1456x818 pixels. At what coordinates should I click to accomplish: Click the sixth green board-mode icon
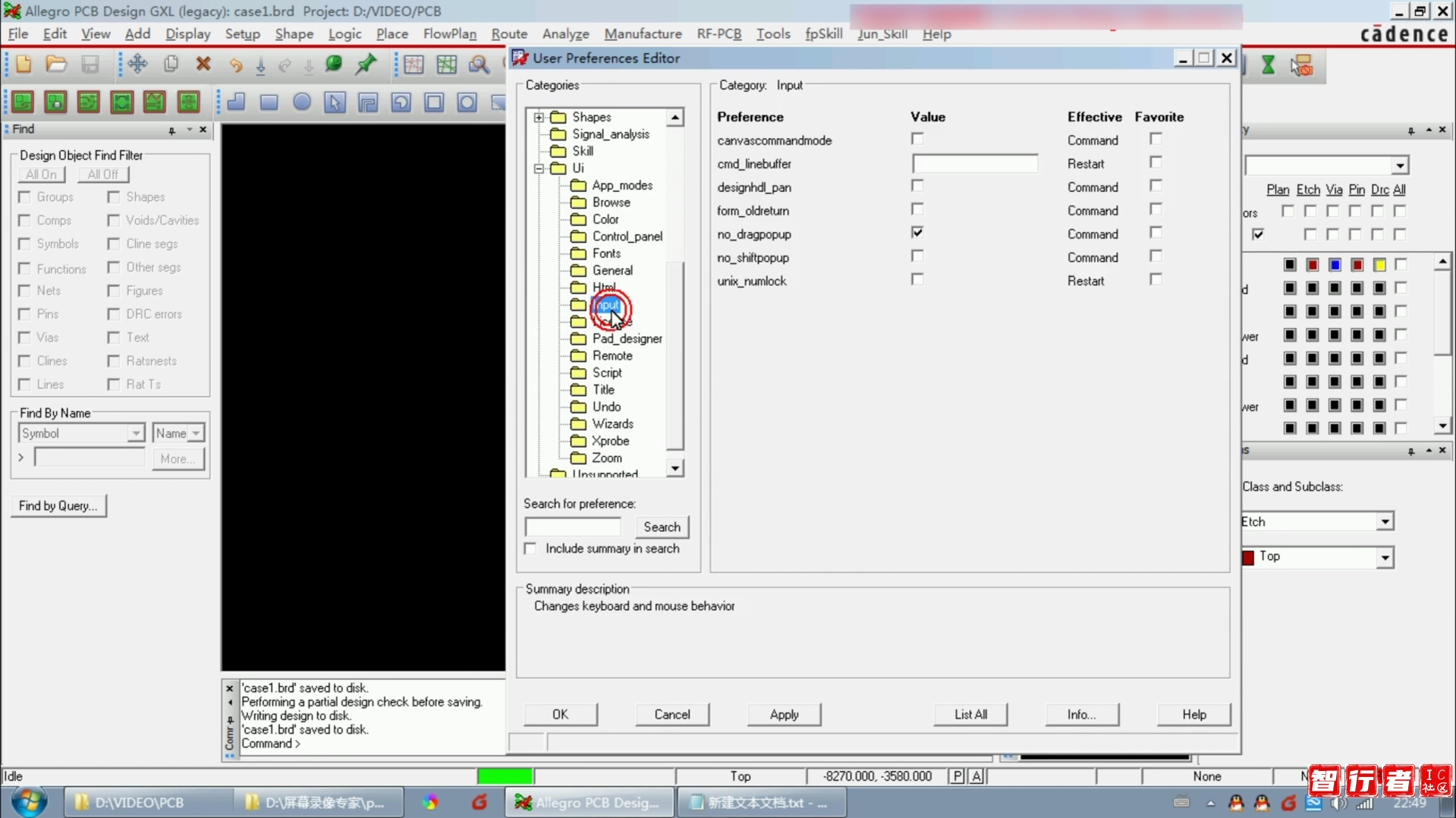[188, 102]
